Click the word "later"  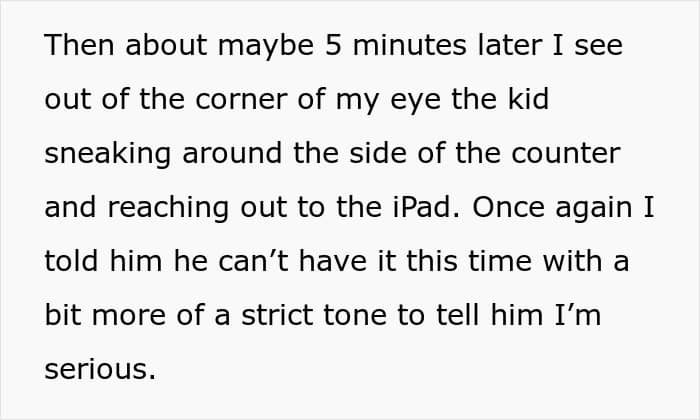[x=509, y=45]
